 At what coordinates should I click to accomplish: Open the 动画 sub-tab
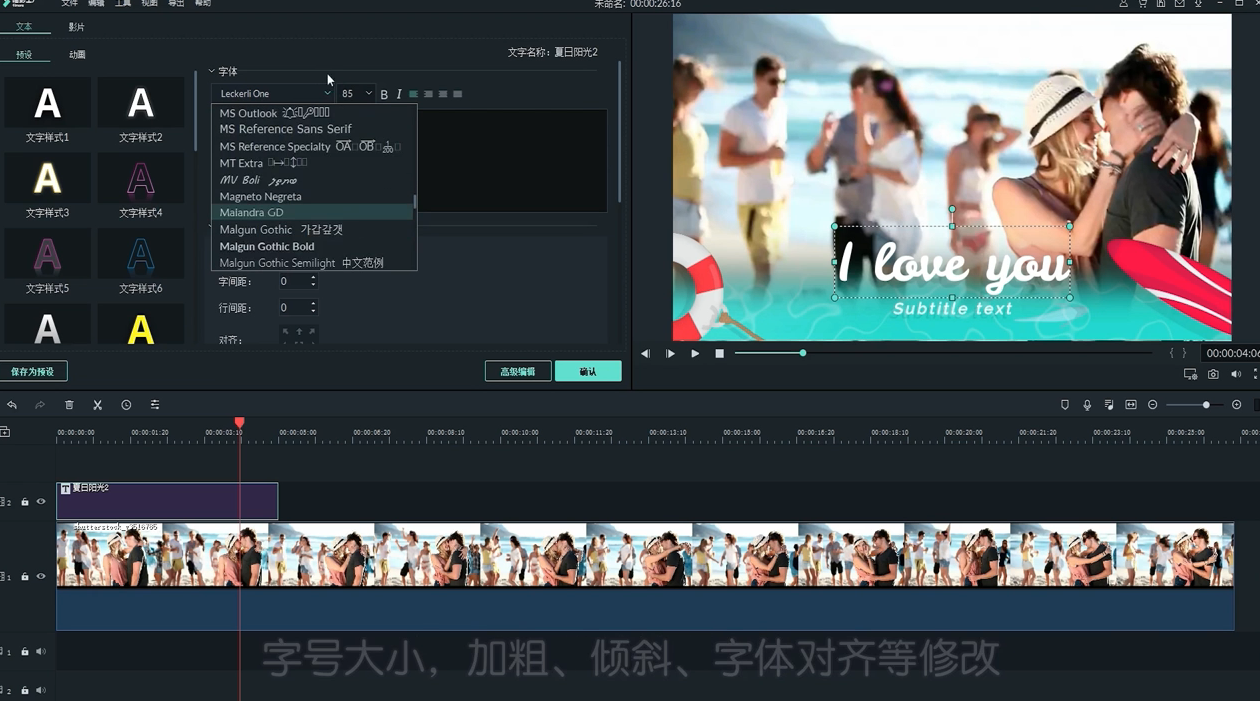(77, 55)
